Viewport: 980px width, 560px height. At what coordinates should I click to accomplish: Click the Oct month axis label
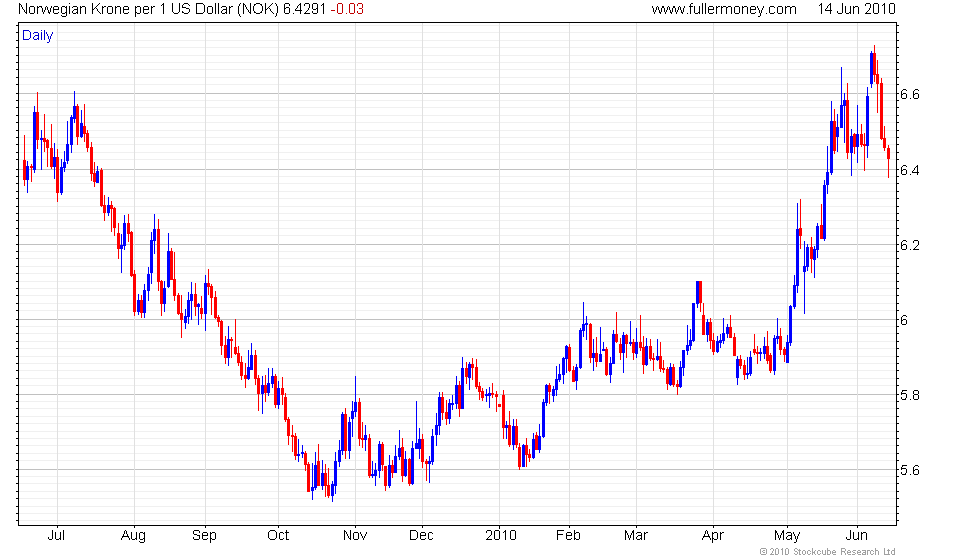277,535
